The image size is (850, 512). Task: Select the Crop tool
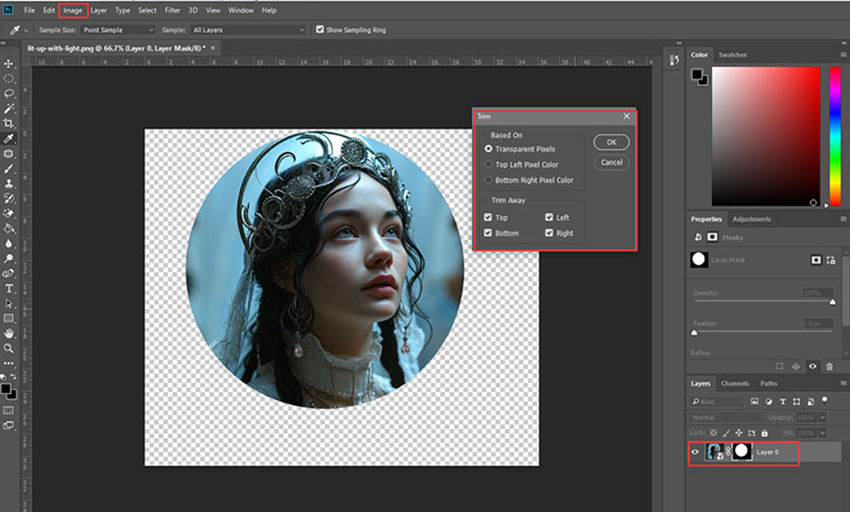(x=9, y=124)
